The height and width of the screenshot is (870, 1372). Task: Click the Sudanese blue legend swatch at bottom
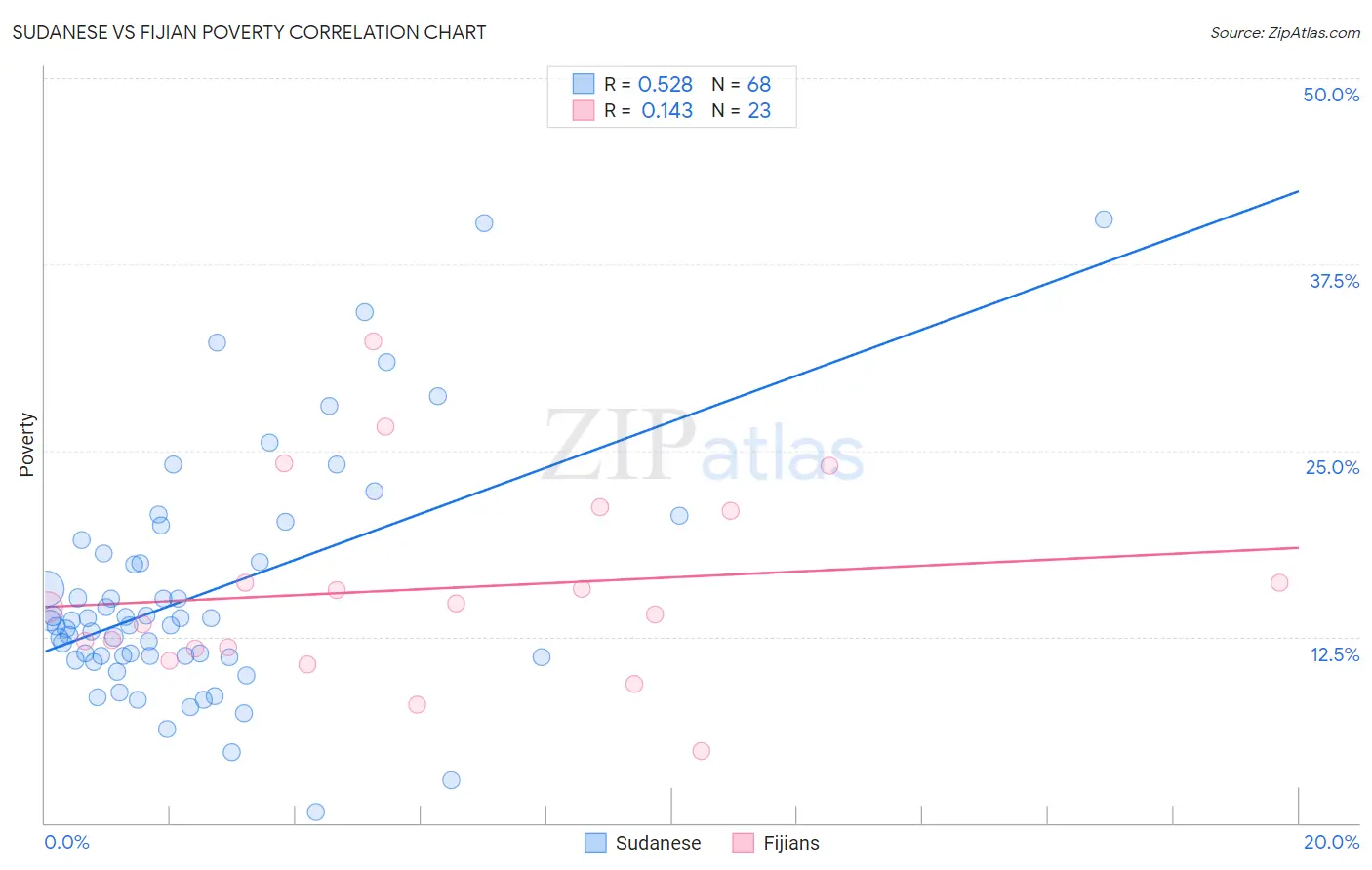click(595, 843)
